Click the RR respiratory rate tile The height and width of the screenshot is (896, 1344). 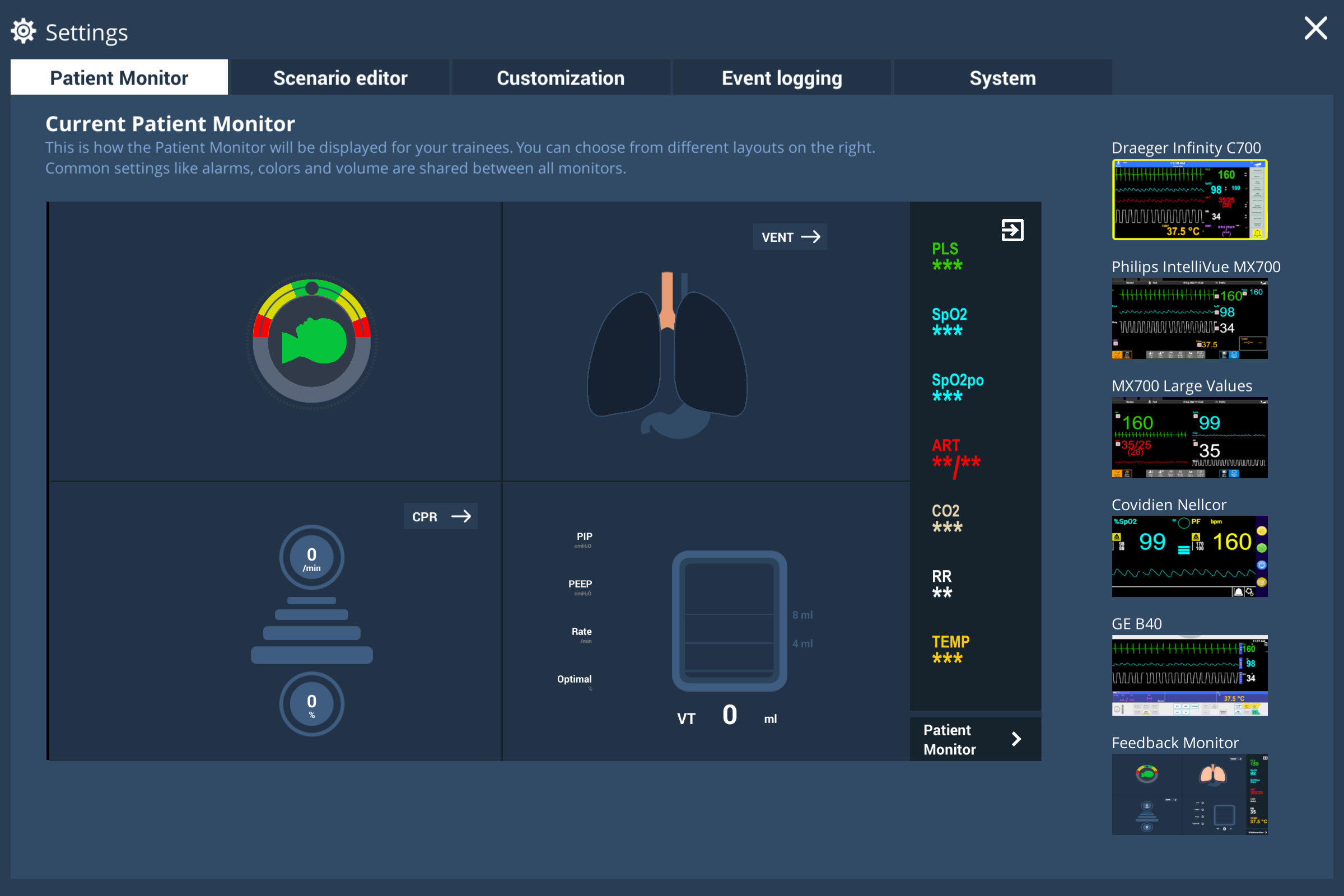(942, 584)
